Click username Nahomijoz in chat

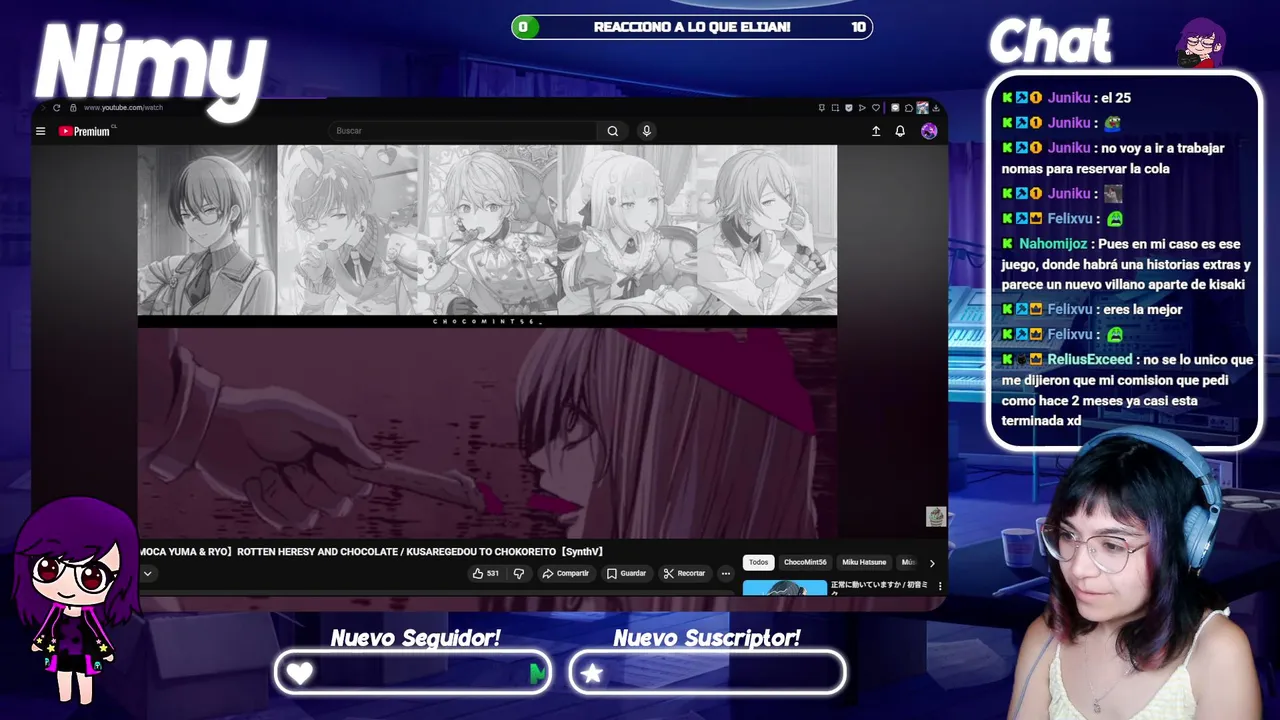click(x=1054, y=244)
